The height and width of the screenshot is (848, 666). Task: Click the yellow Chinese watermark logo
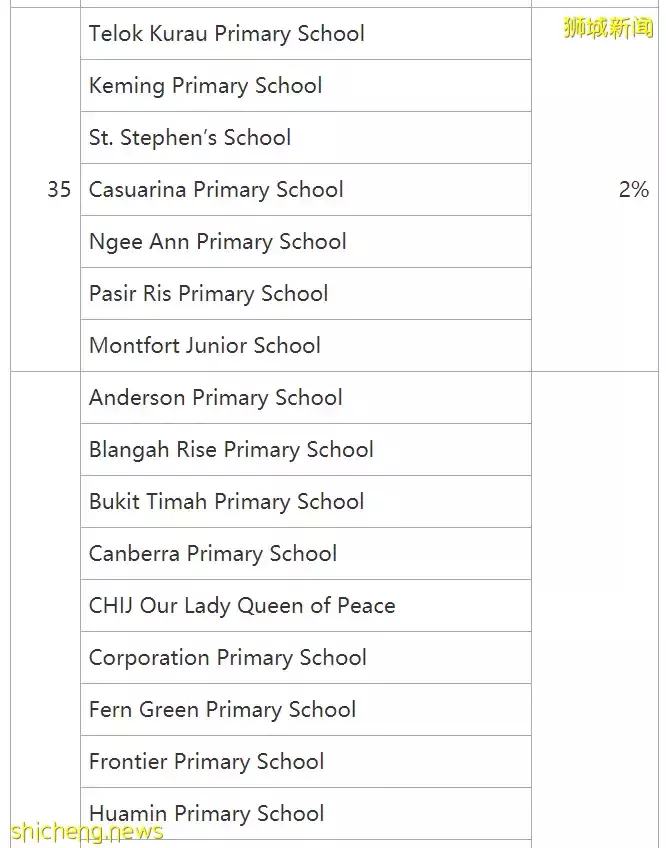click(608, 28)
